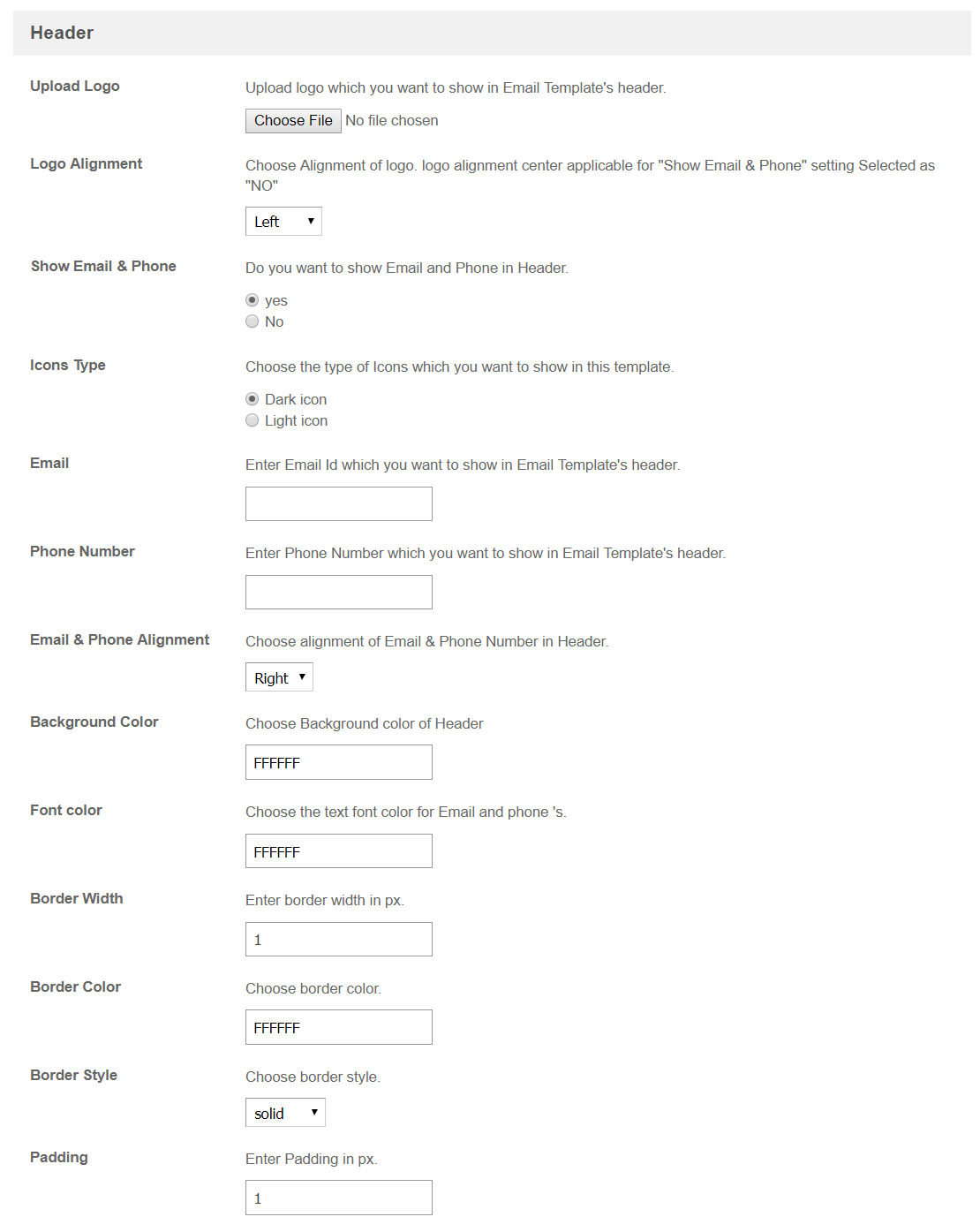Click the Header section title bar
The width and height of the screenshot is (980, 1232).
[x=492, y=33]
